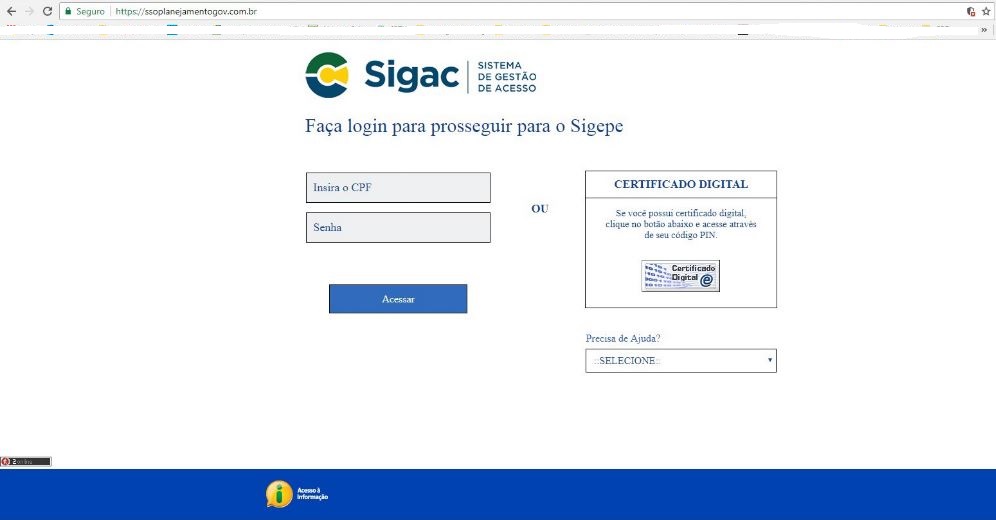Click the small status badge at bottom left

pos(25,462)
